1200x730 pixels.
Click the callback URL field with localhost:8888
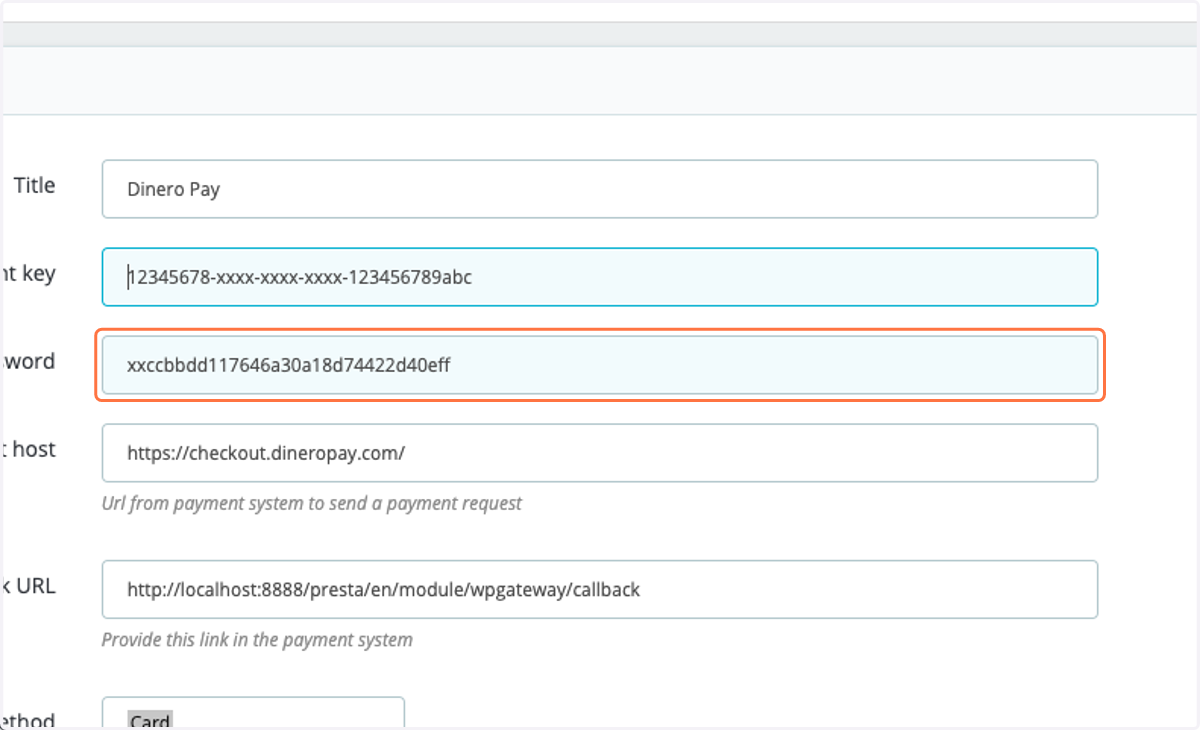pos(600,589)
